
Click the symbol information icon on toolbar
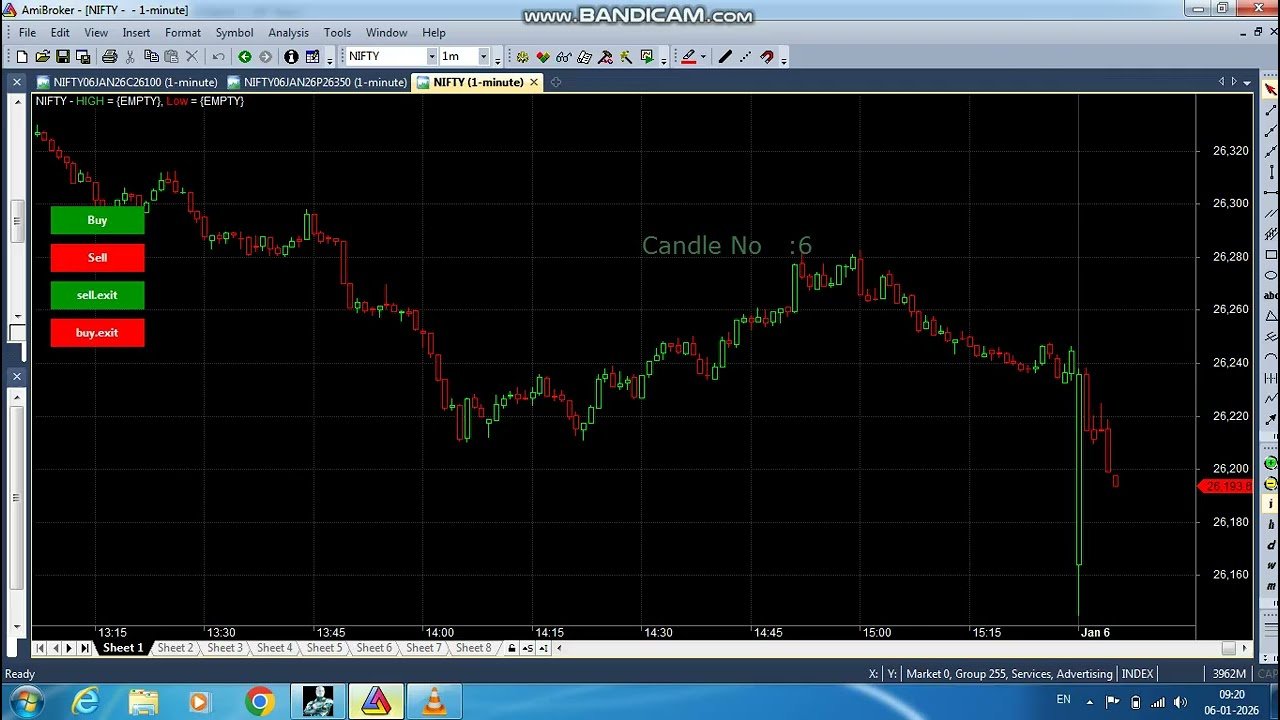tap(289, 56)
